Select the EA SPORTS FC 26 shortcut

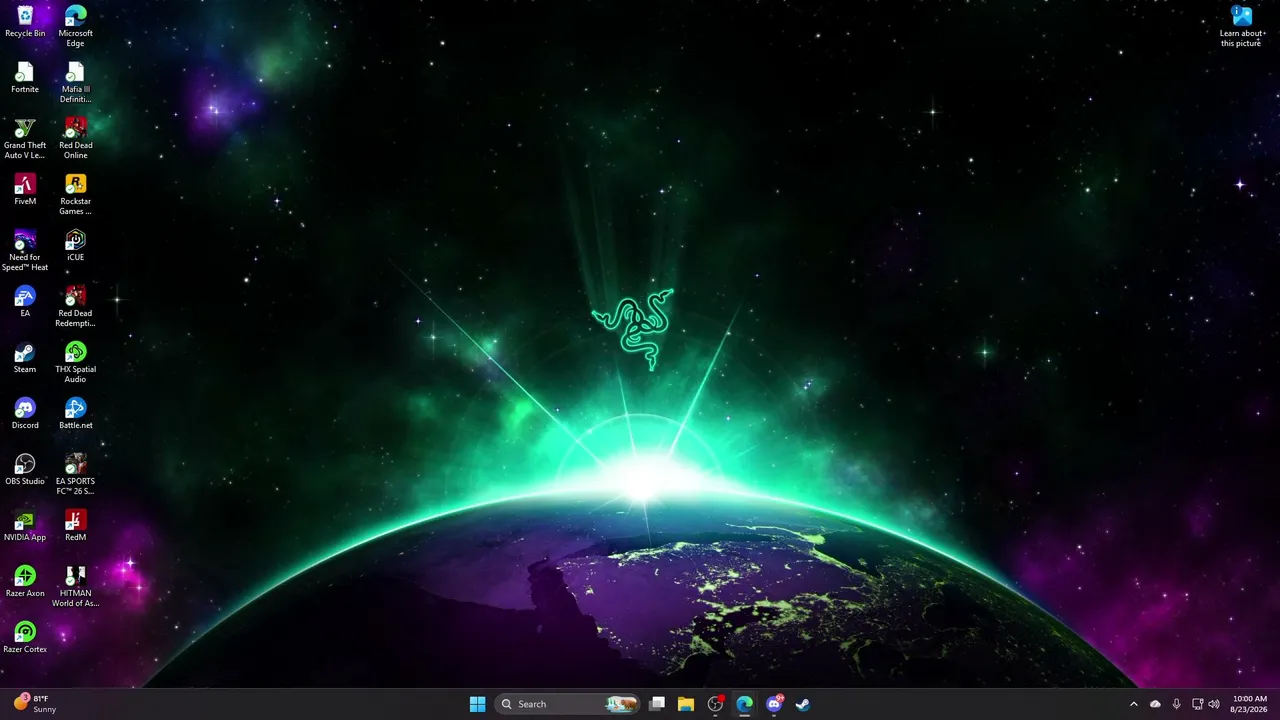click(x=75, y=475)
